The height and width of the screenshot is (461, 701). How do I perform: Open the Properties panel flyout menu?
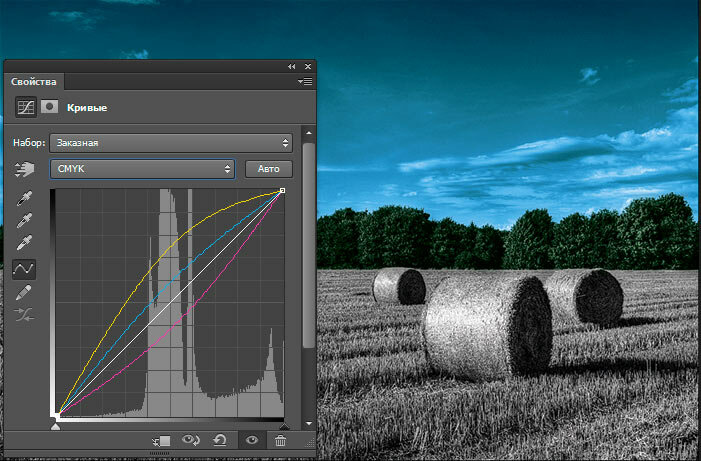click(305, 81)
